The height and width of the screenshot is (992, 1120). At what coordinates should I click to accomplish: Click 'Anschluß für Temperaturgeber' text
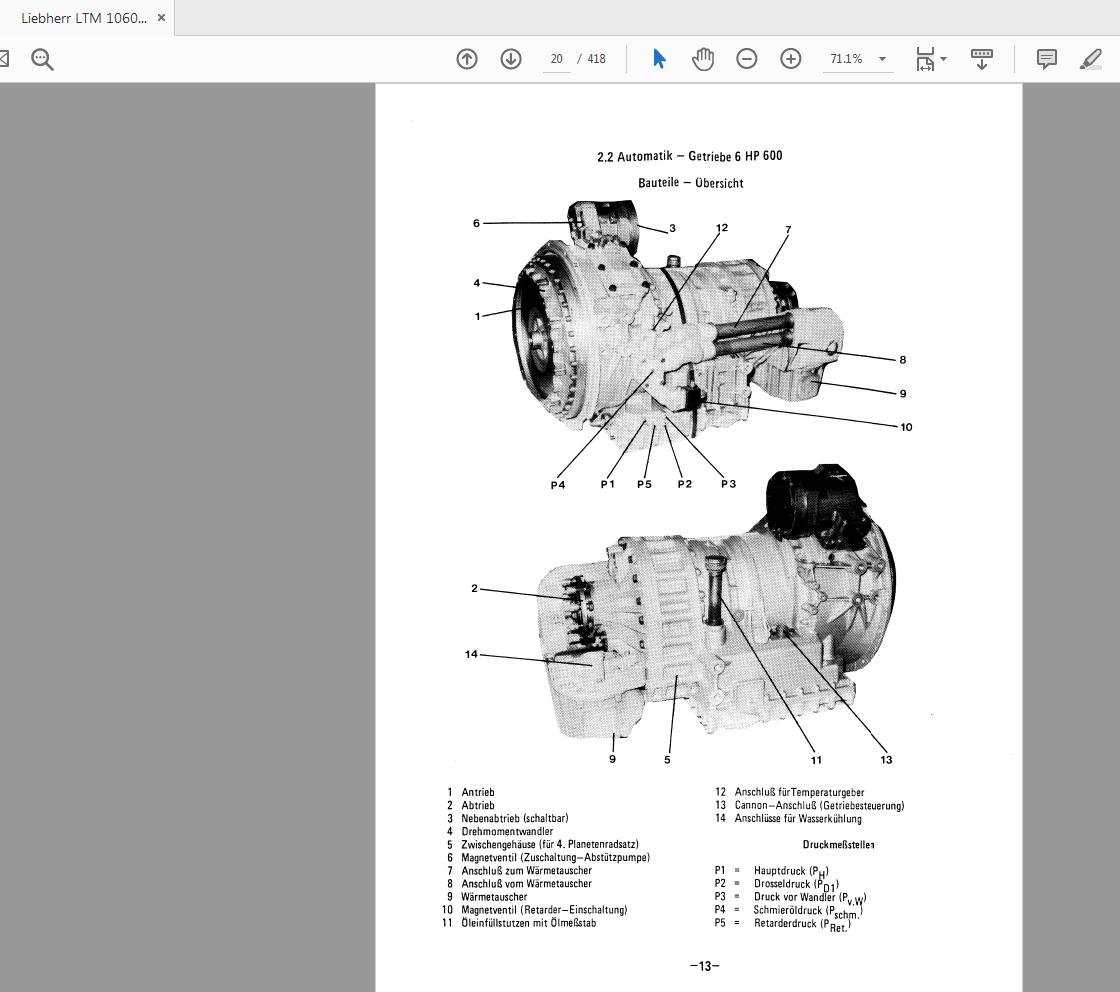coord(799,792)
